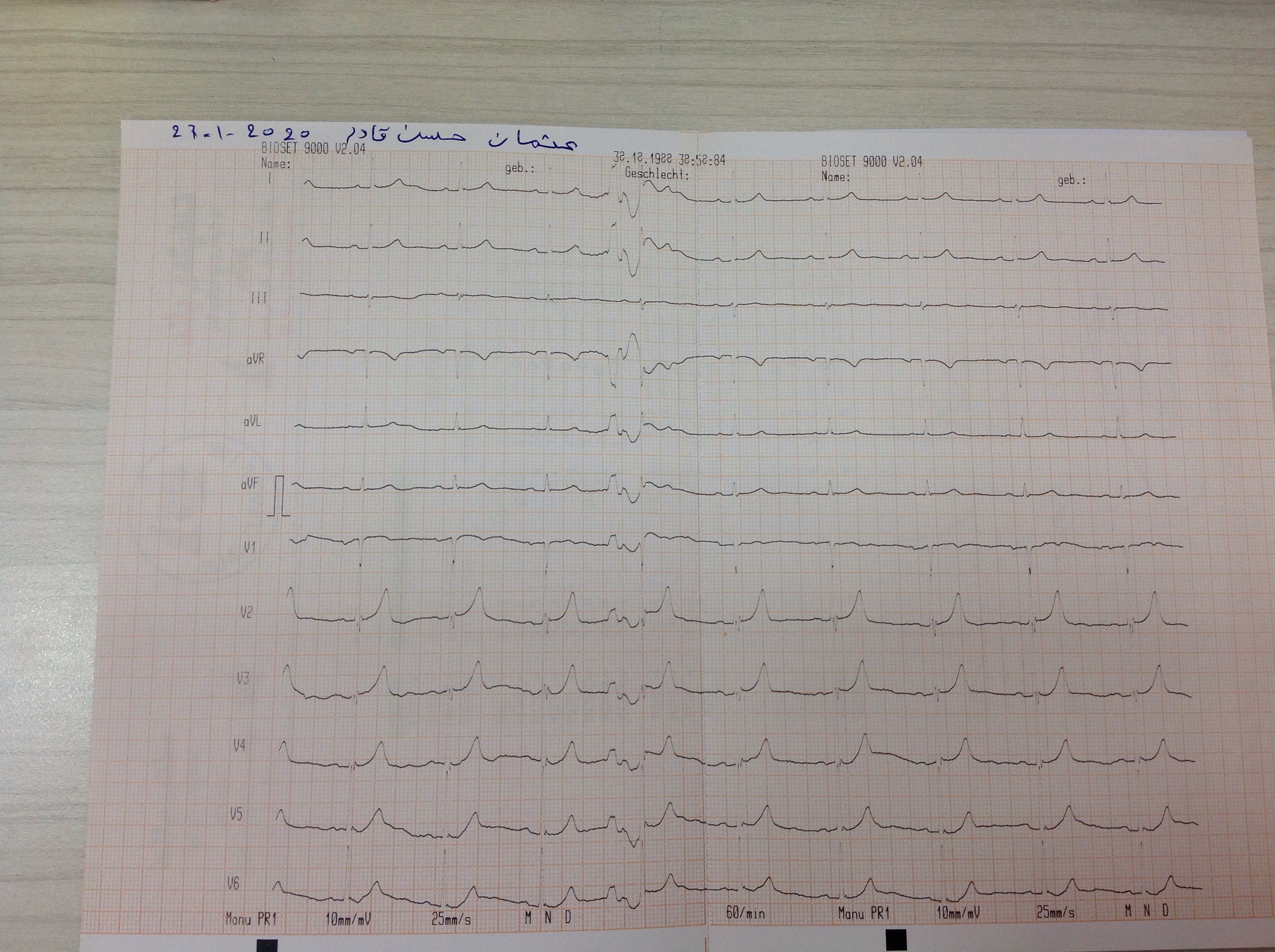Viewport: 1275px width, 952px height.
Task: Click the aVF lead label
Action: [249, 485]
